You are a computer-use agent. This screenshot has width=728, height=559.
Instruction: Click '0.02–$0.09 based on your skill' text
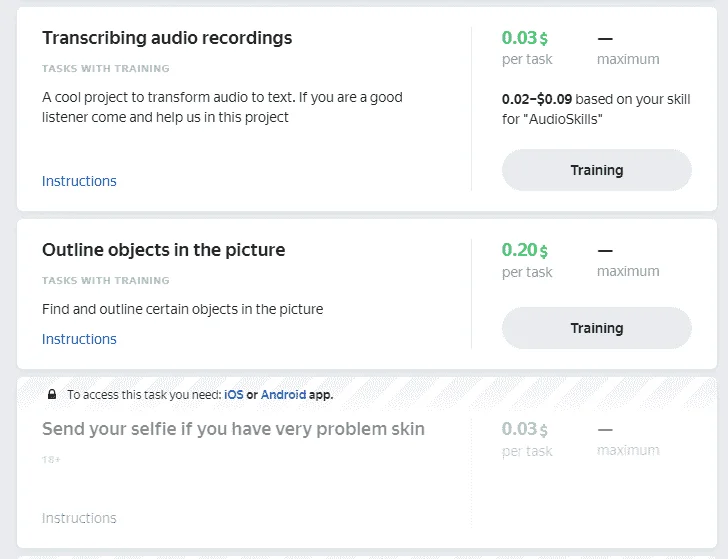[x=596, y=109]
